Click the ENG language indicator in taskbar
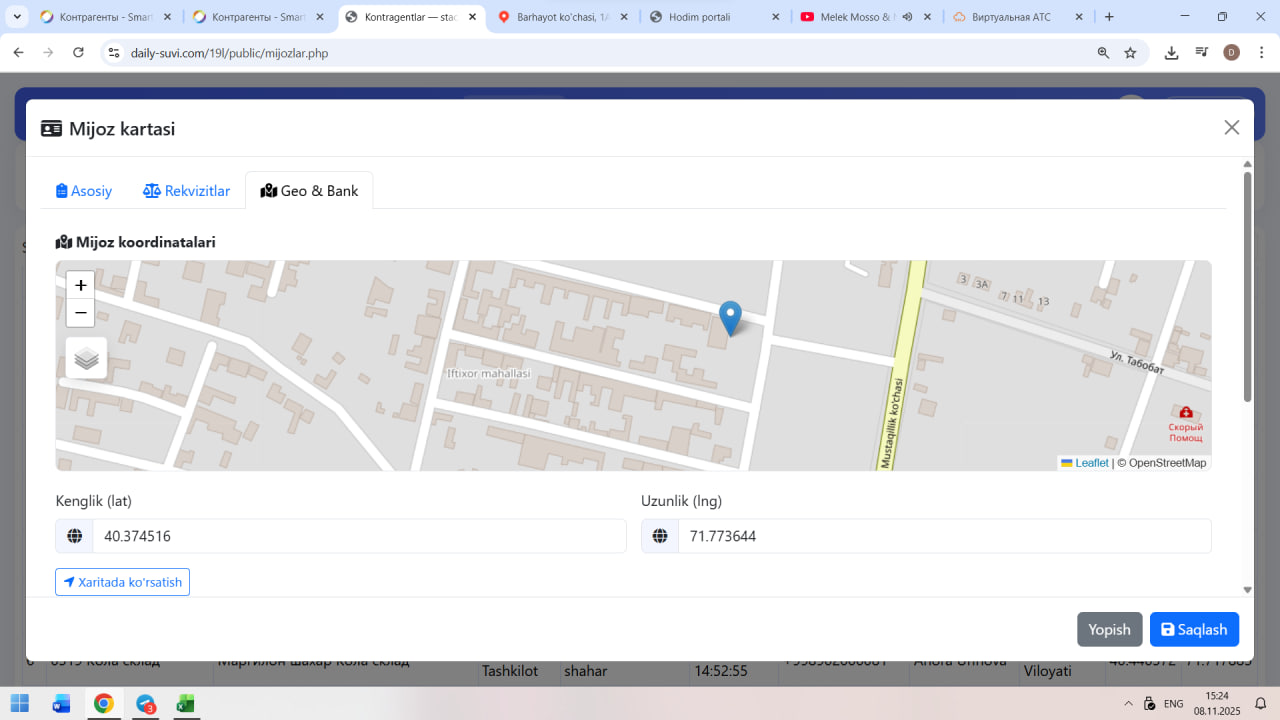 (1174, 703)
